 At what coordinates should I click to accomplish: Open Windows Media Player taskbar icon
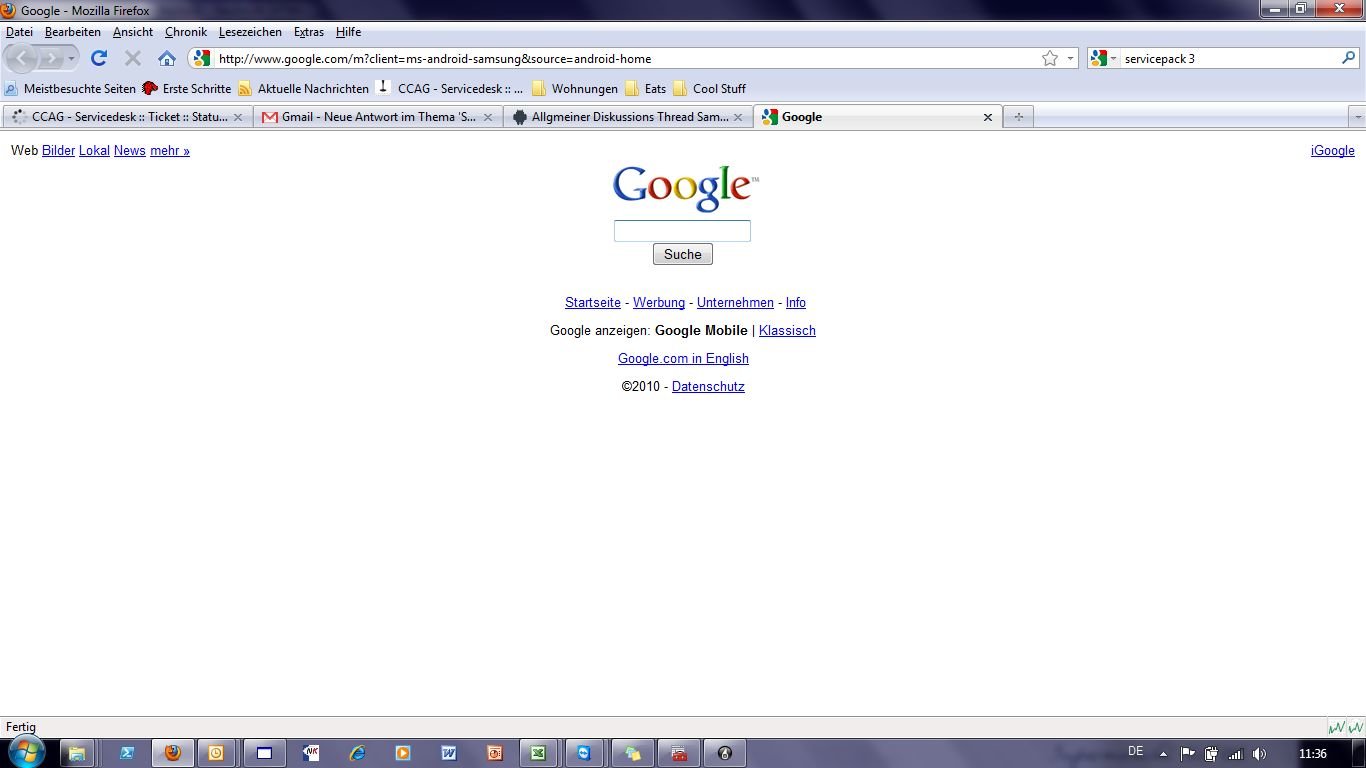pyautogui.click(x=402, y=753)
